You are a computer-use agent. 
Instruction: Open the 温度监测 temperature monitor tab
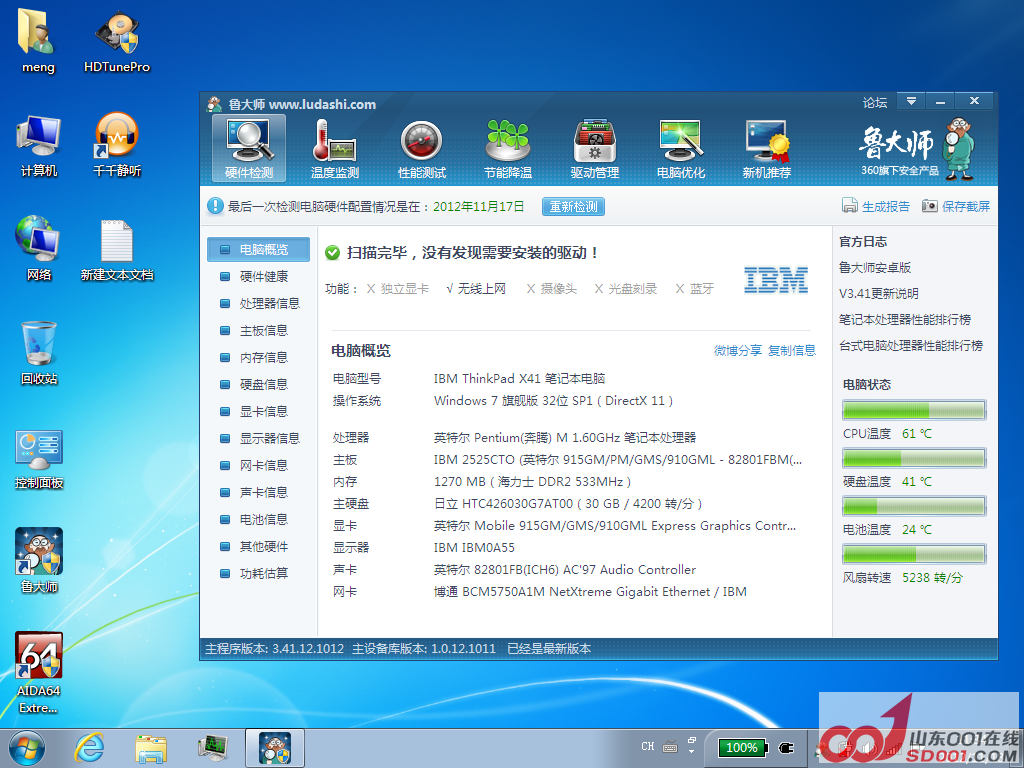[x=335, y=148]
